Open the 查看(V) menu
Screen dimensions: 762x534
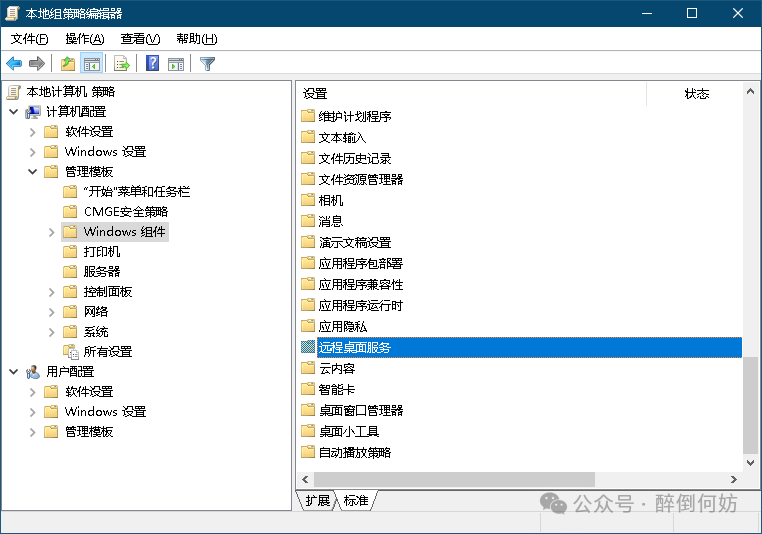coord(140,39)
